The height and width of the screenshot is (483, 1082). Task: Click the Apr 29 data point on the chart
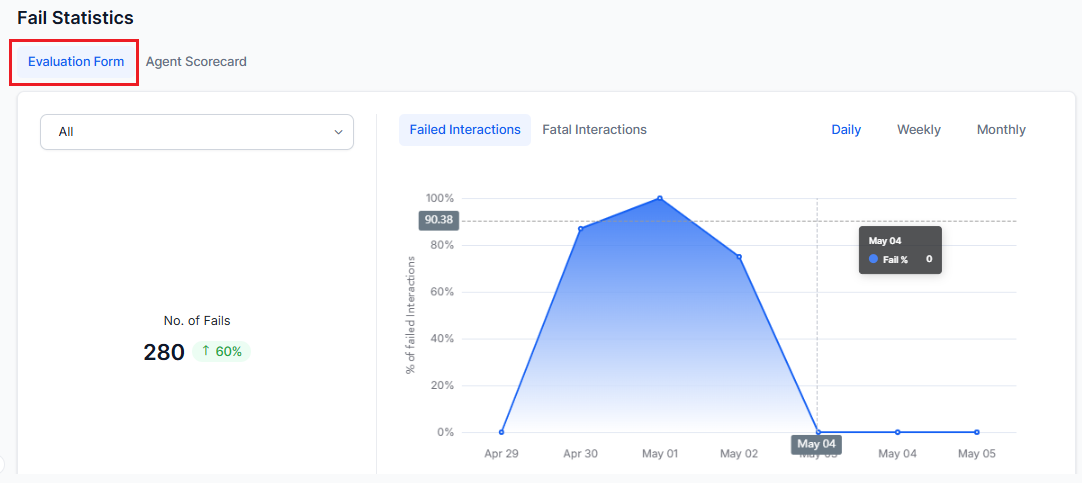pyautogui.click(x=501, y=432)
